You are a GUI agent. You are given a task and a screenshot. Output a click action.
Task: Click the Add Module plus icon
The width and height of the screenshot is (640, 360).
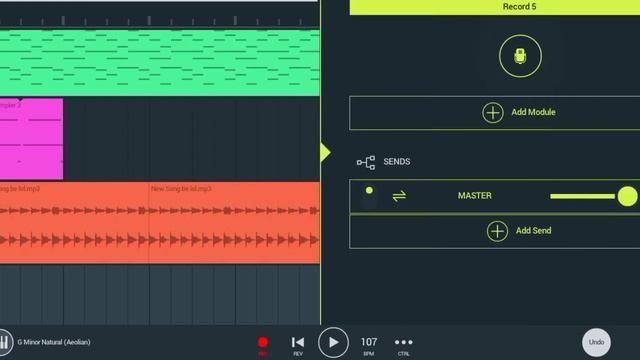(x=493, y=113)
